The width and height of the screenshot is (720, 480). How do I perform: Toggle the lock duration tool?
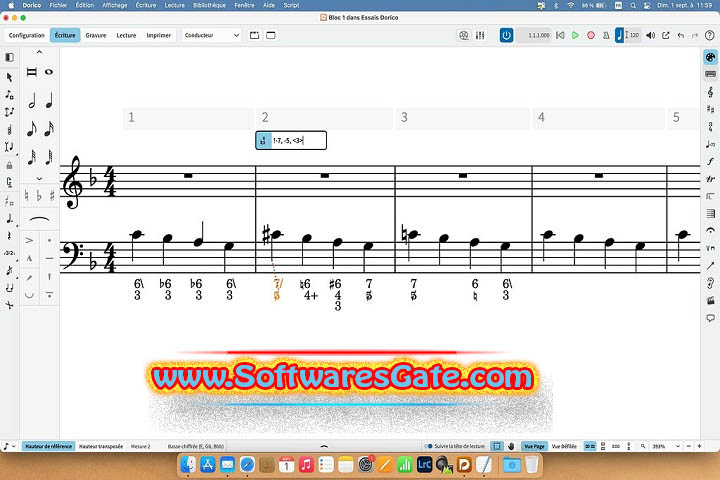click(x=9, y=165)
